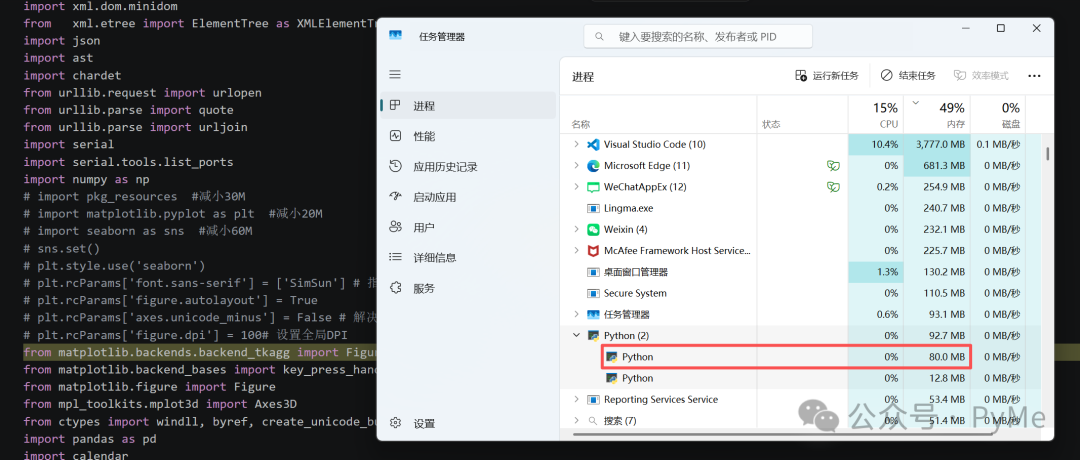This screenshot has height=460, width=1080.
Task: Click the 任务管理器 process row icon
Action: 593,314
